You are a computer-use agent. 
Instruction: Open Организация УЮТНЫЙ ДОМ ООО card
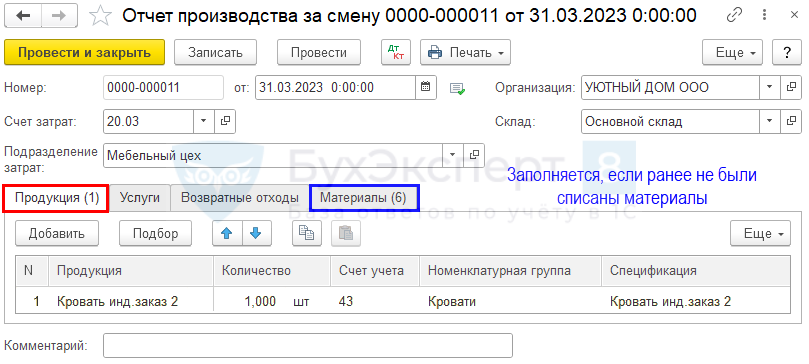[791, 87]
